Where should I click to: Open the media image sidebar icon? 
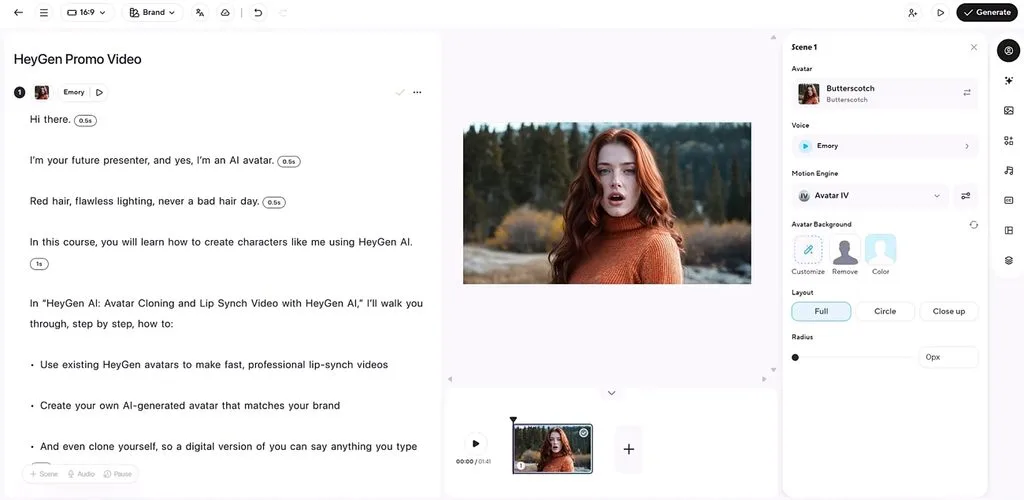[x=1008, y=110]
